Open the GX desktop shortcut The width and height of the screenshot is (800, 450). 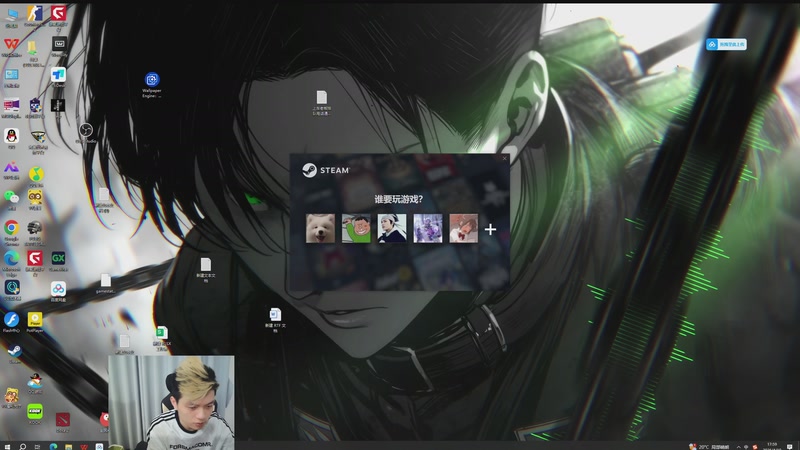pos(58,260)
